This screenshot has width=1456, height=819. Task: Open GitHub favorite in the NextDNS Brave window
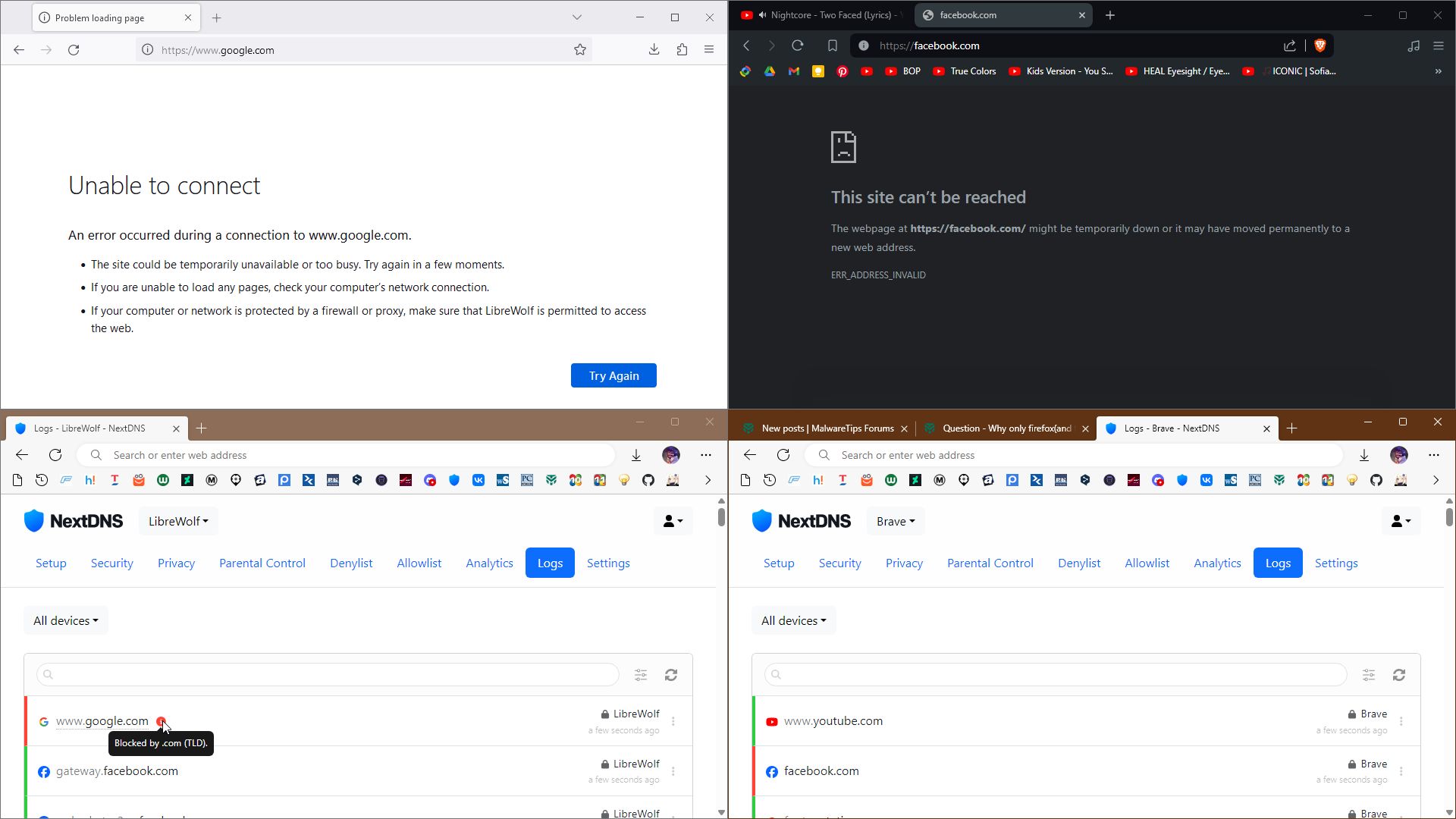tap(1376, 480)
